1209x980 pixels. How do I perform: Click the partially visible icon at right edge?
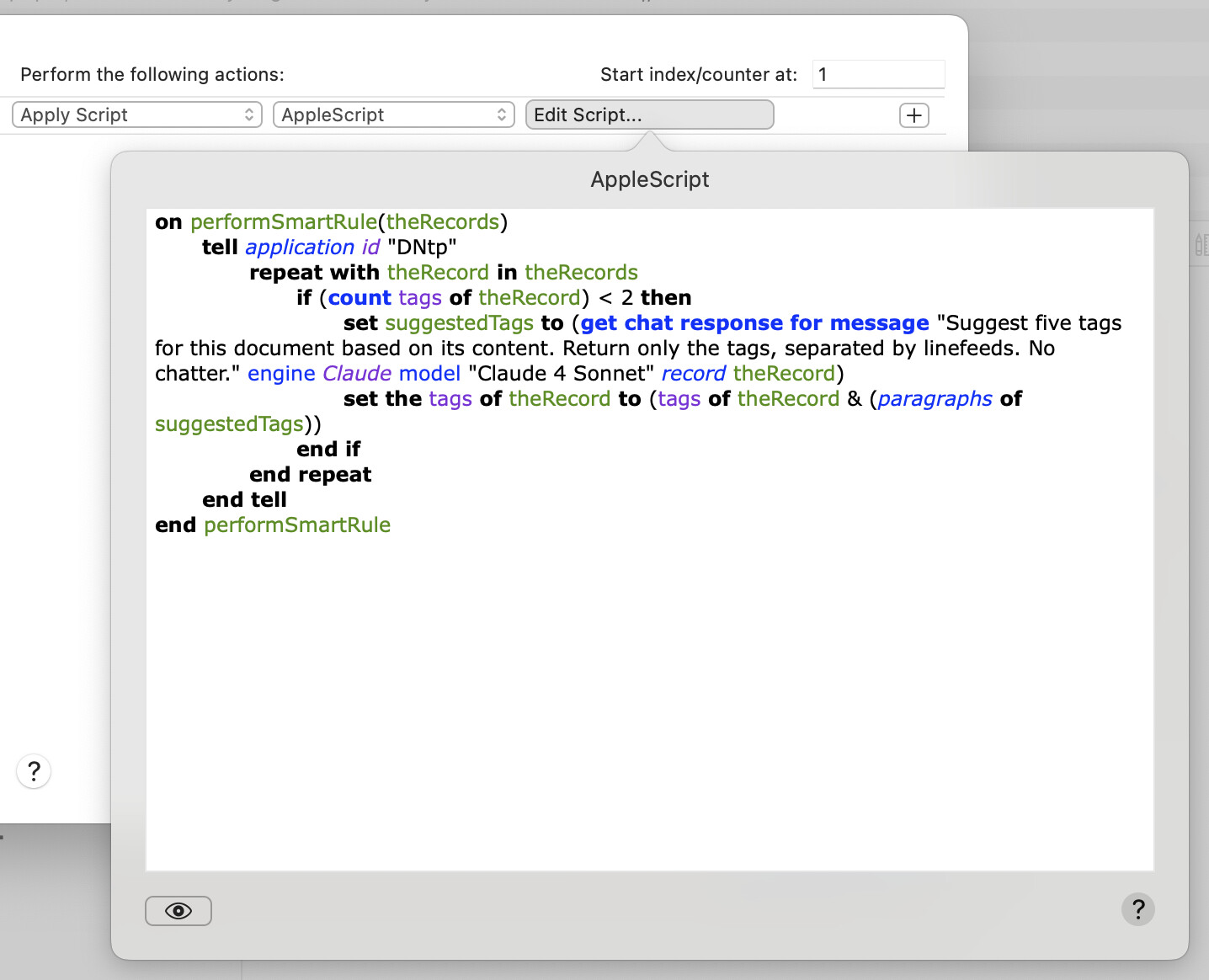click(x=1201, y=245)
